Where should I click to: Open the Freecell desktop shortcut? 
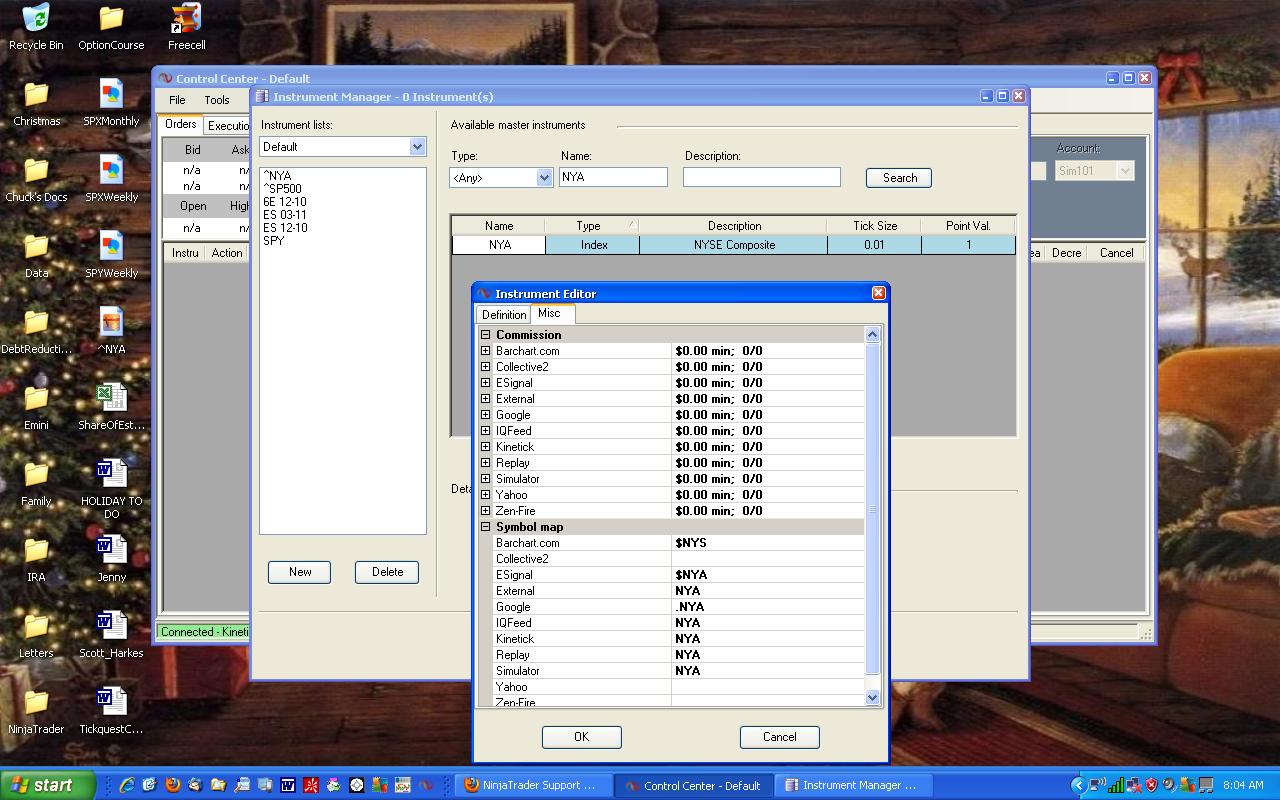pyautogui.click(x=186, y=20)
